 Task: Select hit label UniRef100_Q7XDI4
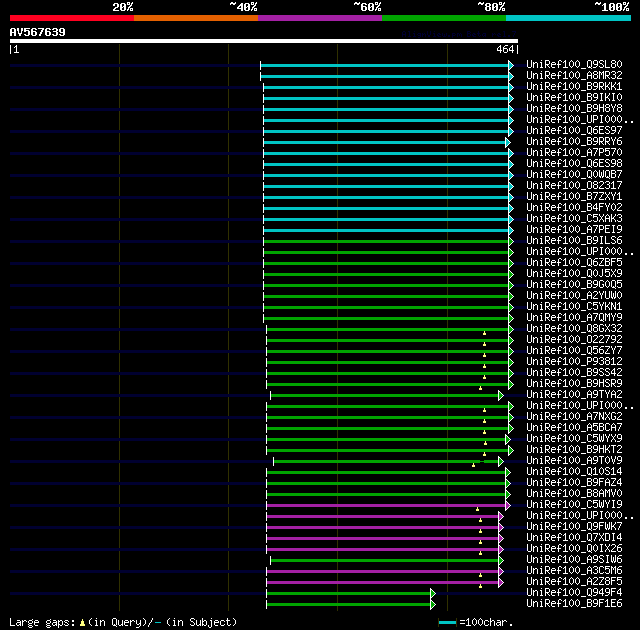pyautogui.click(x=574, y=538)
